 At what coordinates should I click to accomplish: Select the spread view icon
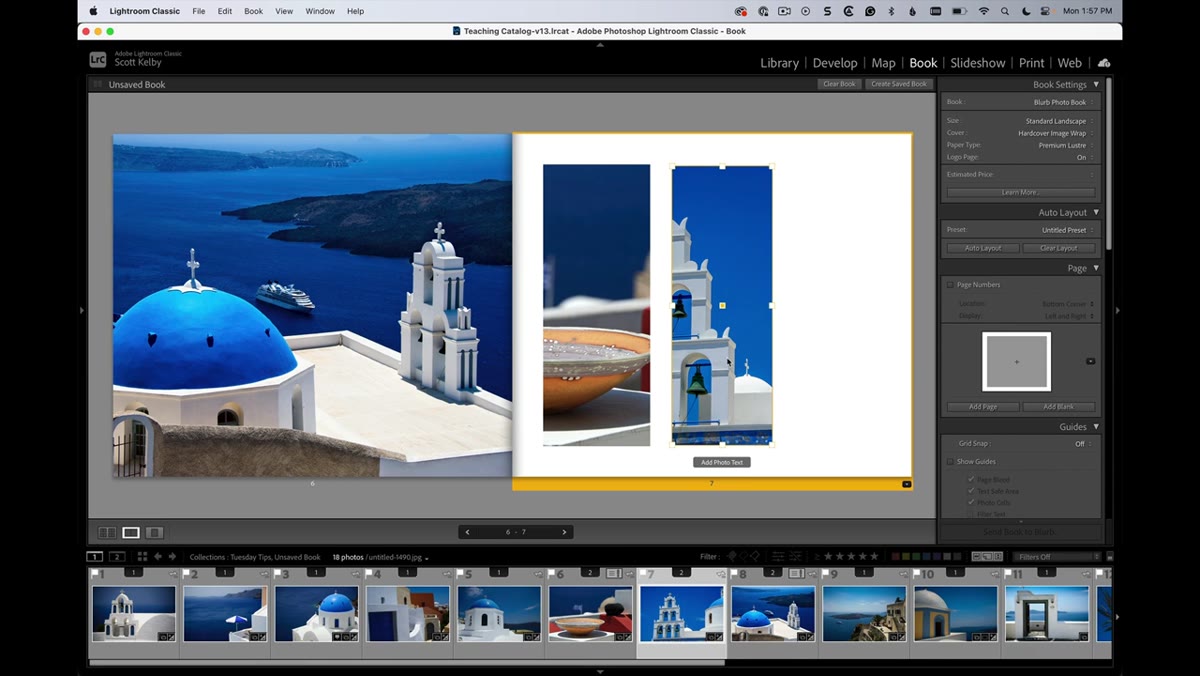(131, 533)
